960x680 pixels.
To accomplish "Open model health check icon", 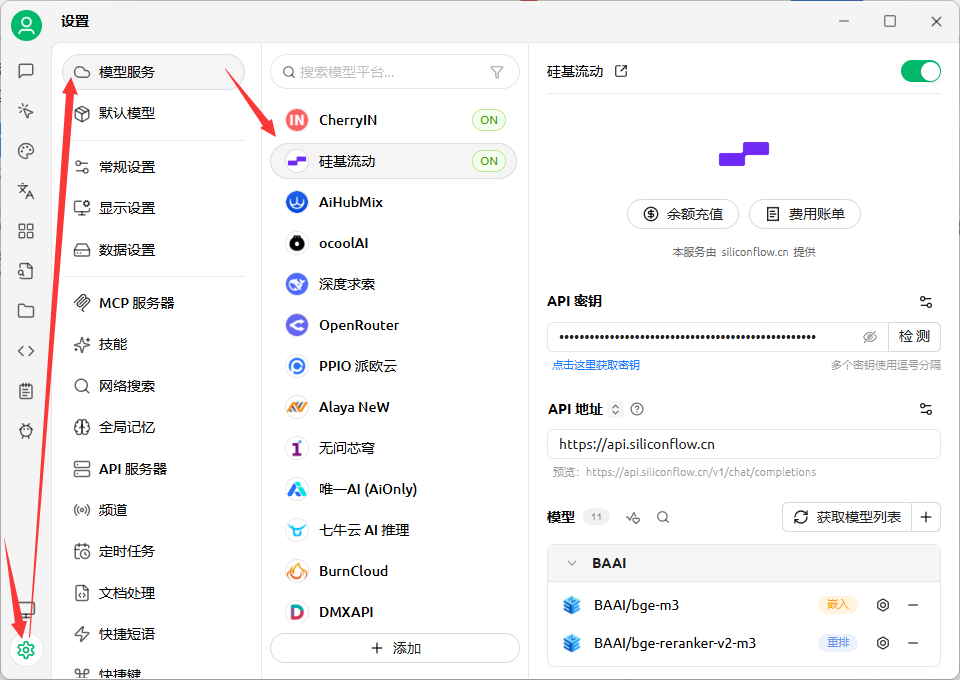I will (633, 518).
